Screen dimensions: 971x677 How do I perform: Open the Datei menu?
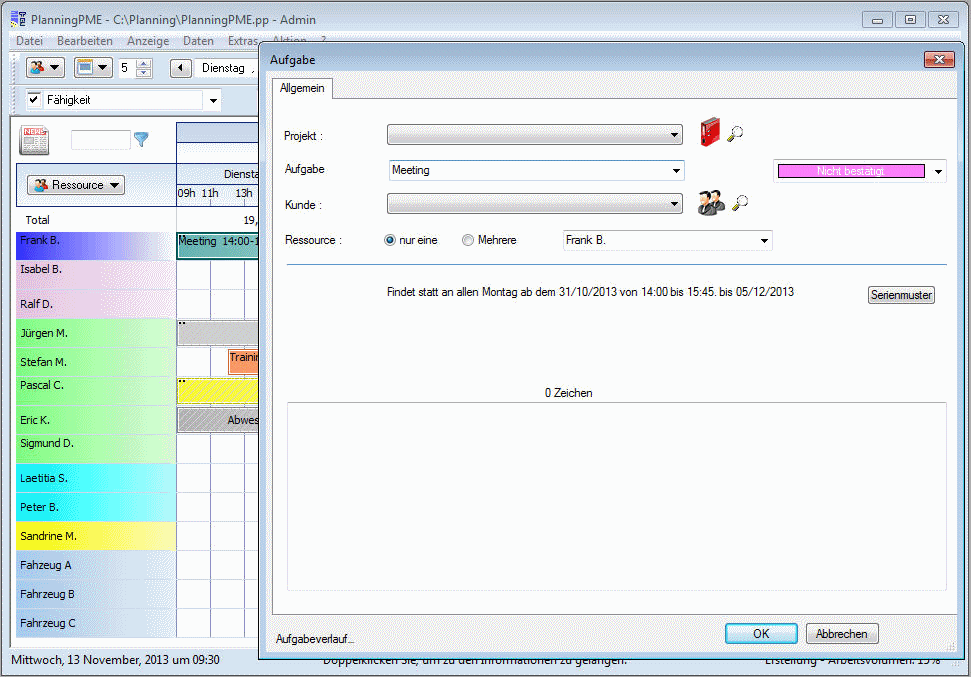coord(29,41)
